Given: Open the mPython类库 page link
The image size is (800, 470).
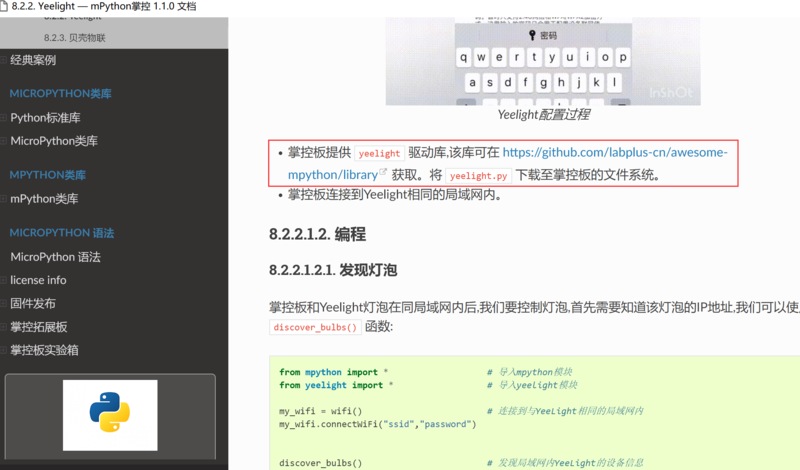Looking at the screenshot, I should click(44, 199).
